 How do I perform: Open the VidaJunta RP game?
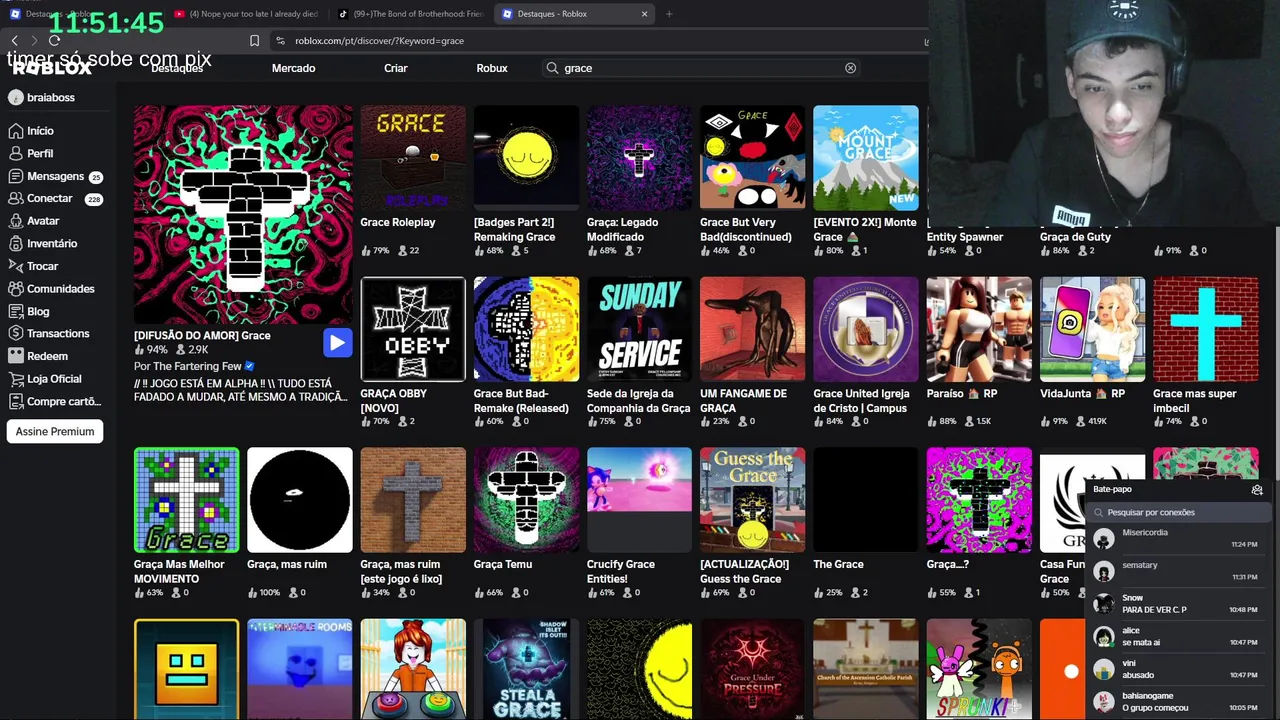pos(1092,329)
